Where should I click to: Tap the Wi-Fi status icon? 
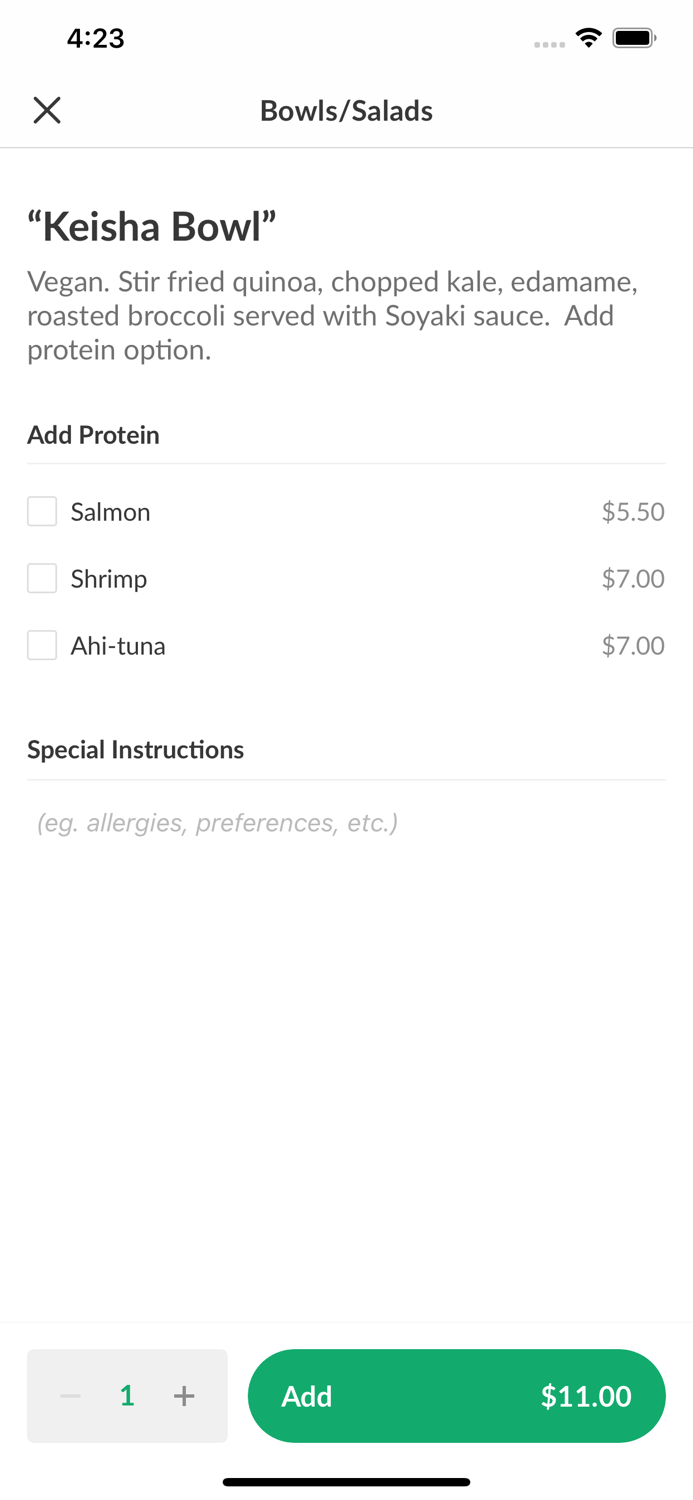[589, 38]
